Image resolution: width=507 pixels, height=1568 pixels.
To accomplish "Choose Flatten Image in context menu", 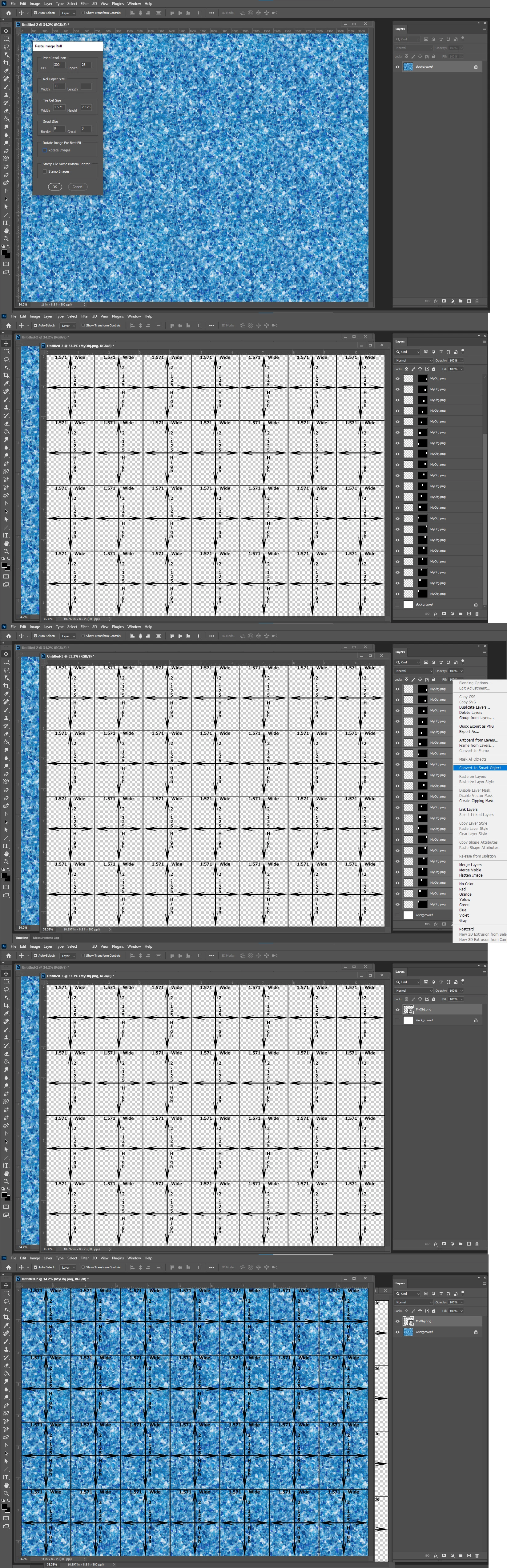I will coord(470,875).
